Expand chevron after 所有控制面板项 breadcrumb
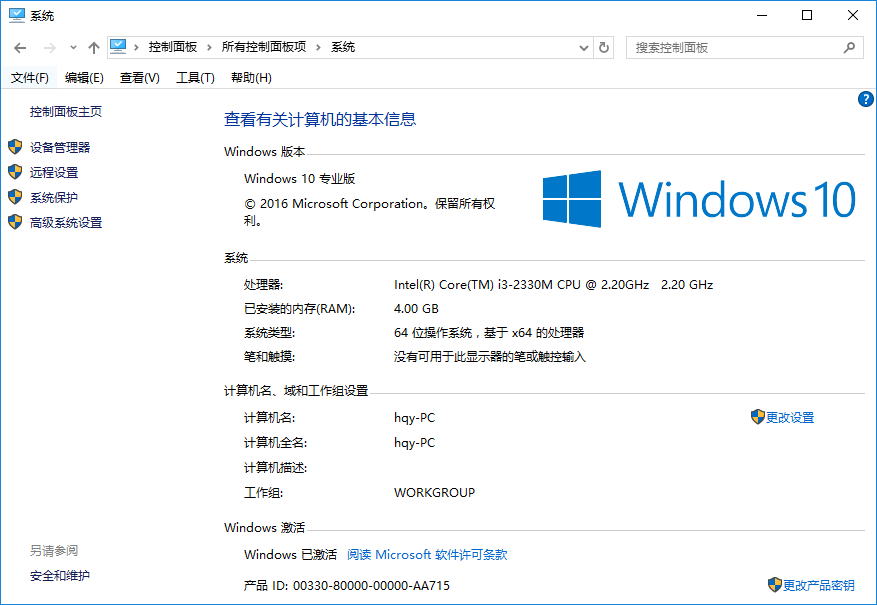The height and width of the screenshot is (605, 877). point(318,48)
